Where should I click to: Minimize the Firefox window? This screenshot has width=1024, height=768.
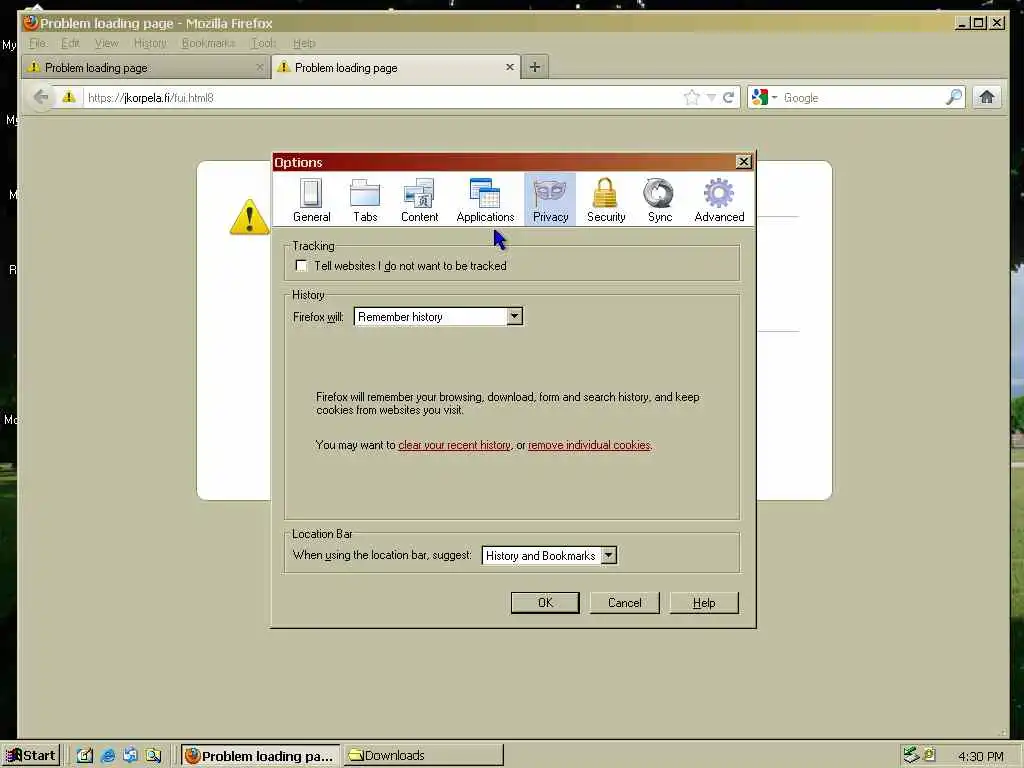(961, 23)
